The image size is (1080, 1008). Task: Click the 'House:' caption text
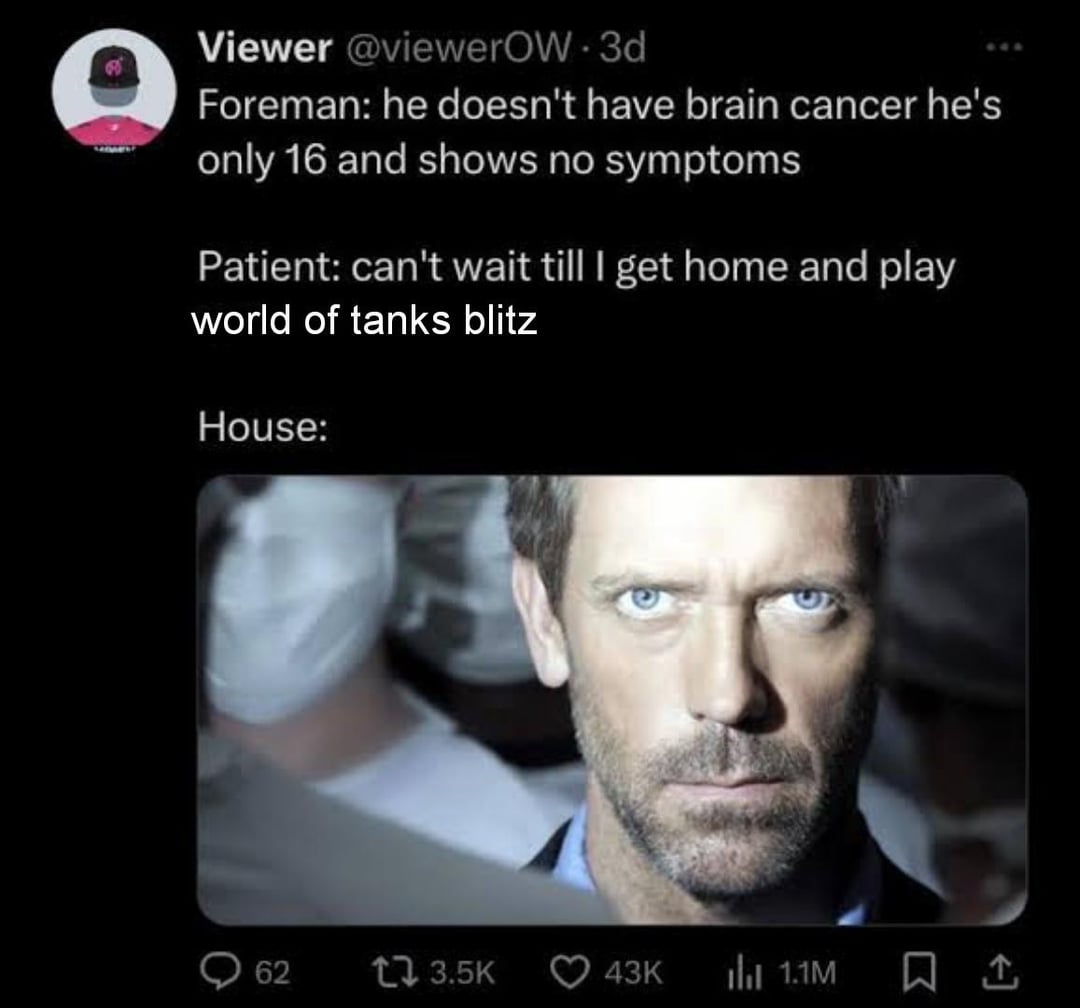pyautogui.click(x=263, y=426)
